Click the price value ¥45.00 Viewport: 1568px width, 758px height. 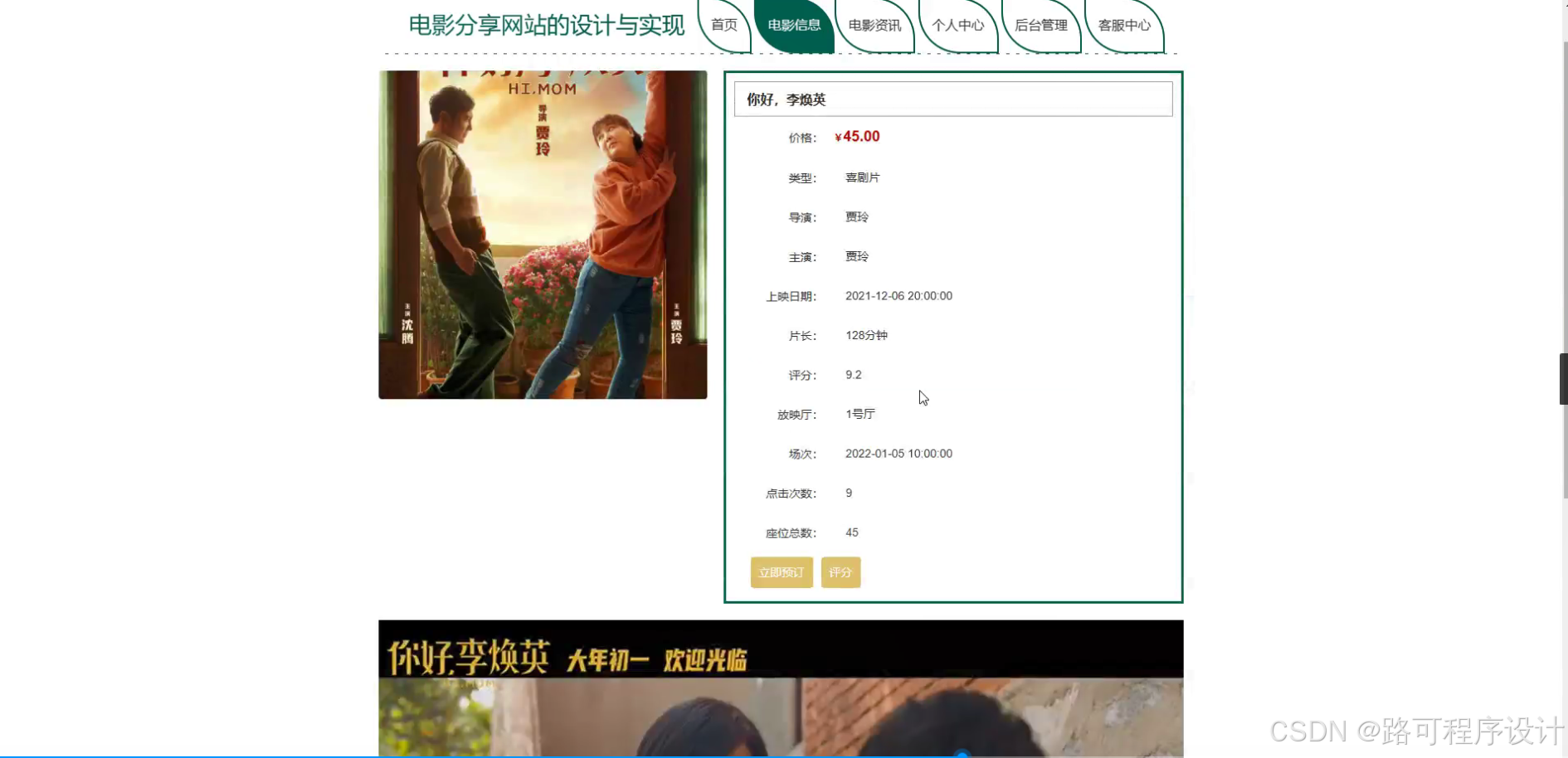click(x=858, y=137)
